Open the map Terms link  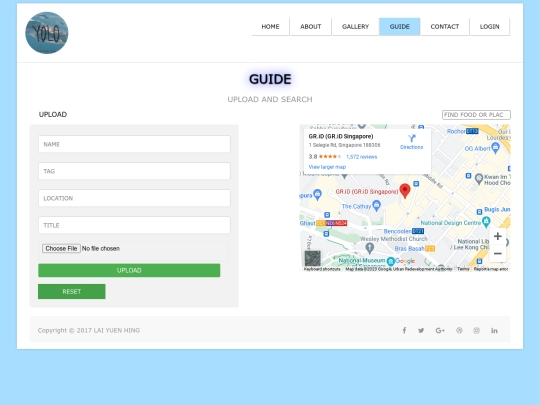(x=463, y=269)
